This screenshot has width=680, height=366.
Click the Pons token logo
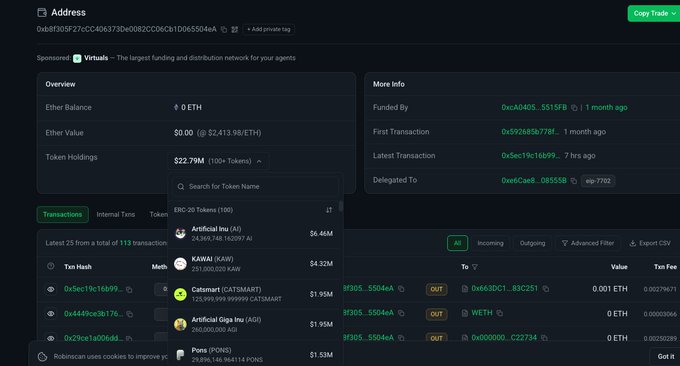[180, 355]
